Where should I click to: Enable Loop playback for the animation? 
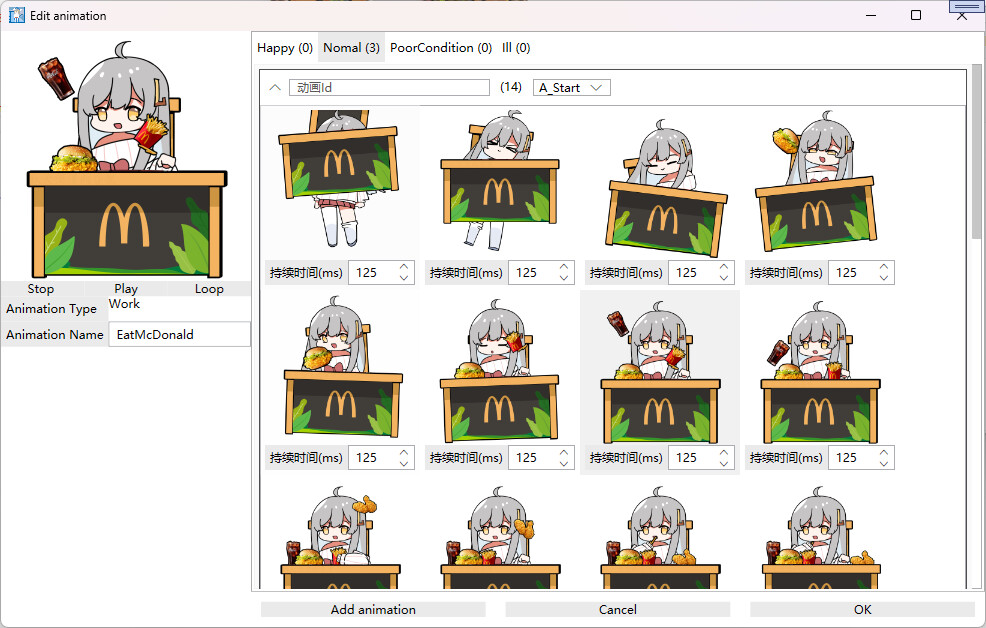(209, 288)
